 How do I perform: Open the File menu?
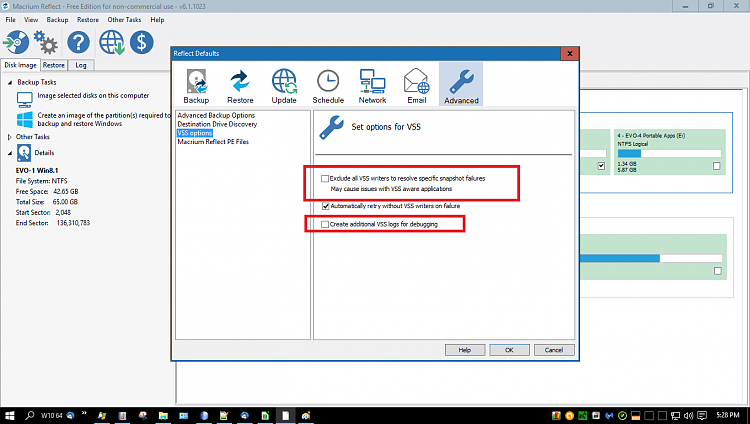11,20
